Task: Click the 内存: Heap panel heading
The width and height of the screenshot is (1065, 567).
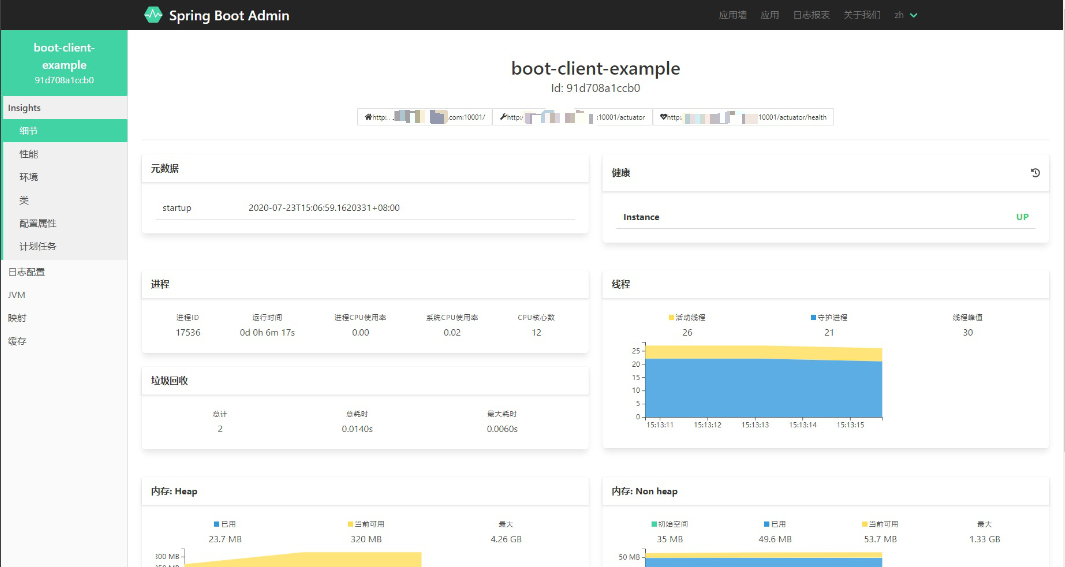Action: pyautogui.click(x=174, y=491)
